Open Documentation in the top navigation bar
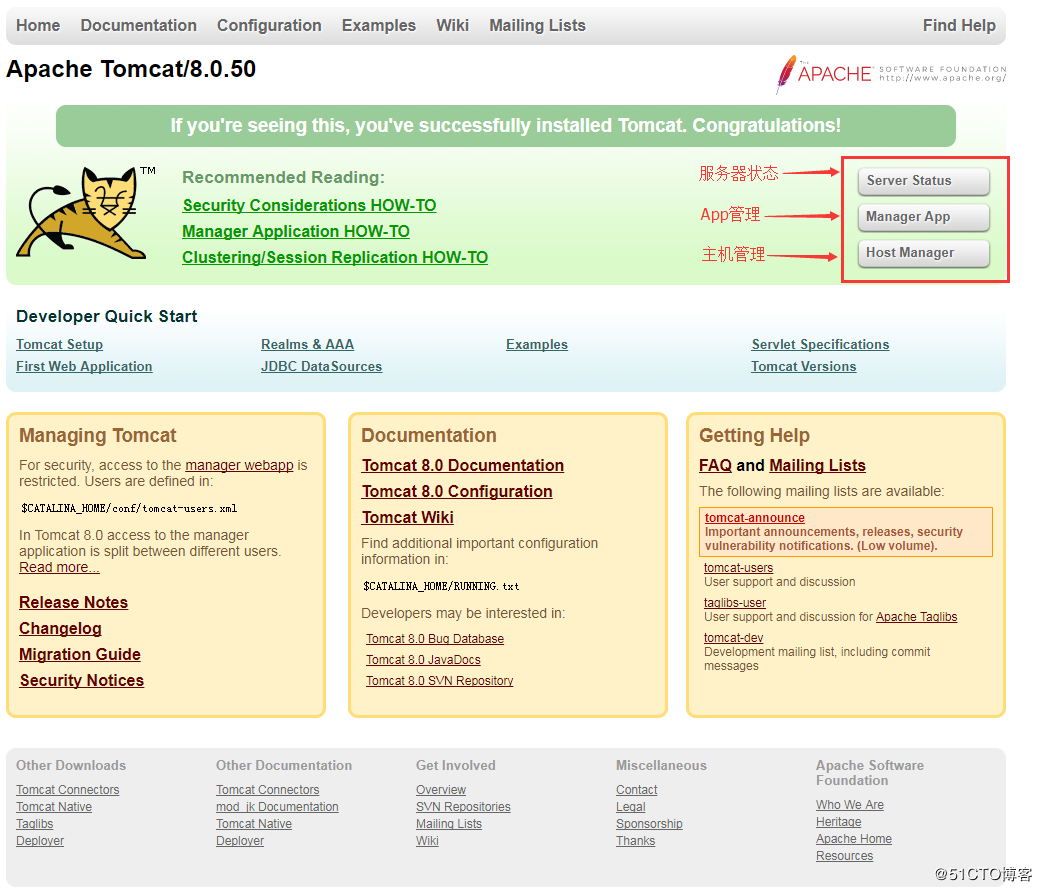This screenshot has height=891, width=1042. point(138,25)
